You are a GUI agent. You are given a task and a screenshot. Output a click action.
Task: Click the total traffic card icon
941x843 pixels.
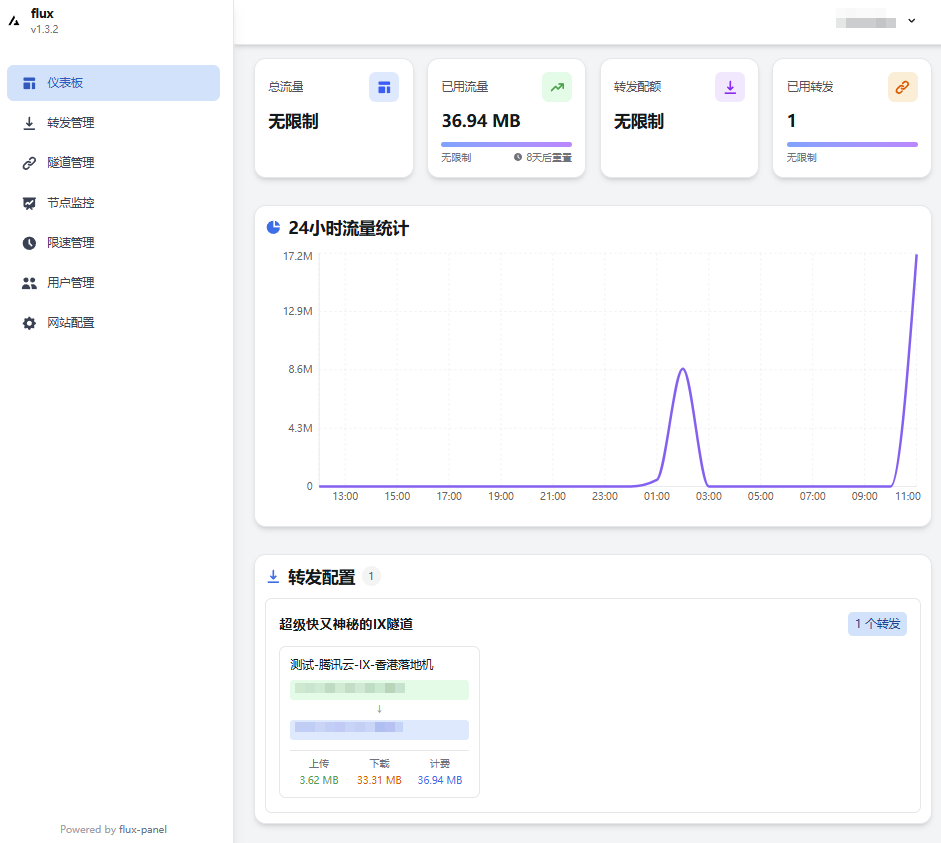coord(384,87)
